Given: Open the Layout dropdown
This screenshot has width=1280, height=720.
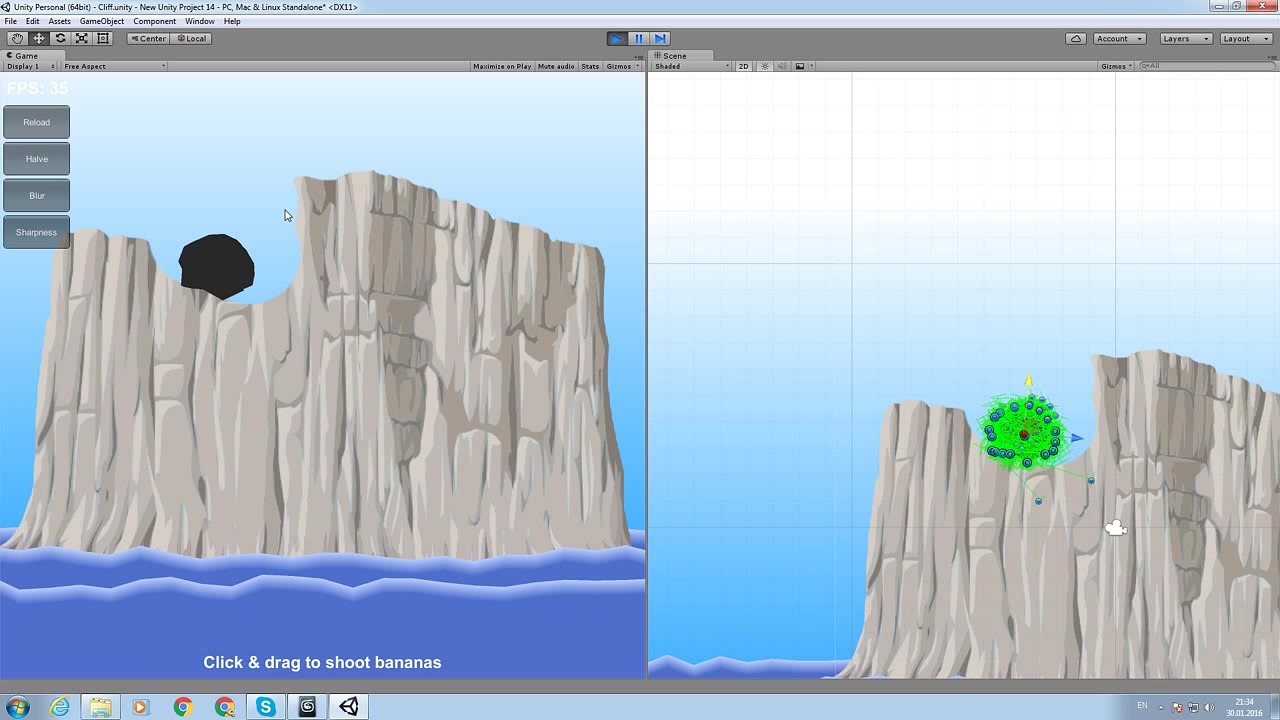Looking at the screenshot, I should click(x=1243, y=38).
